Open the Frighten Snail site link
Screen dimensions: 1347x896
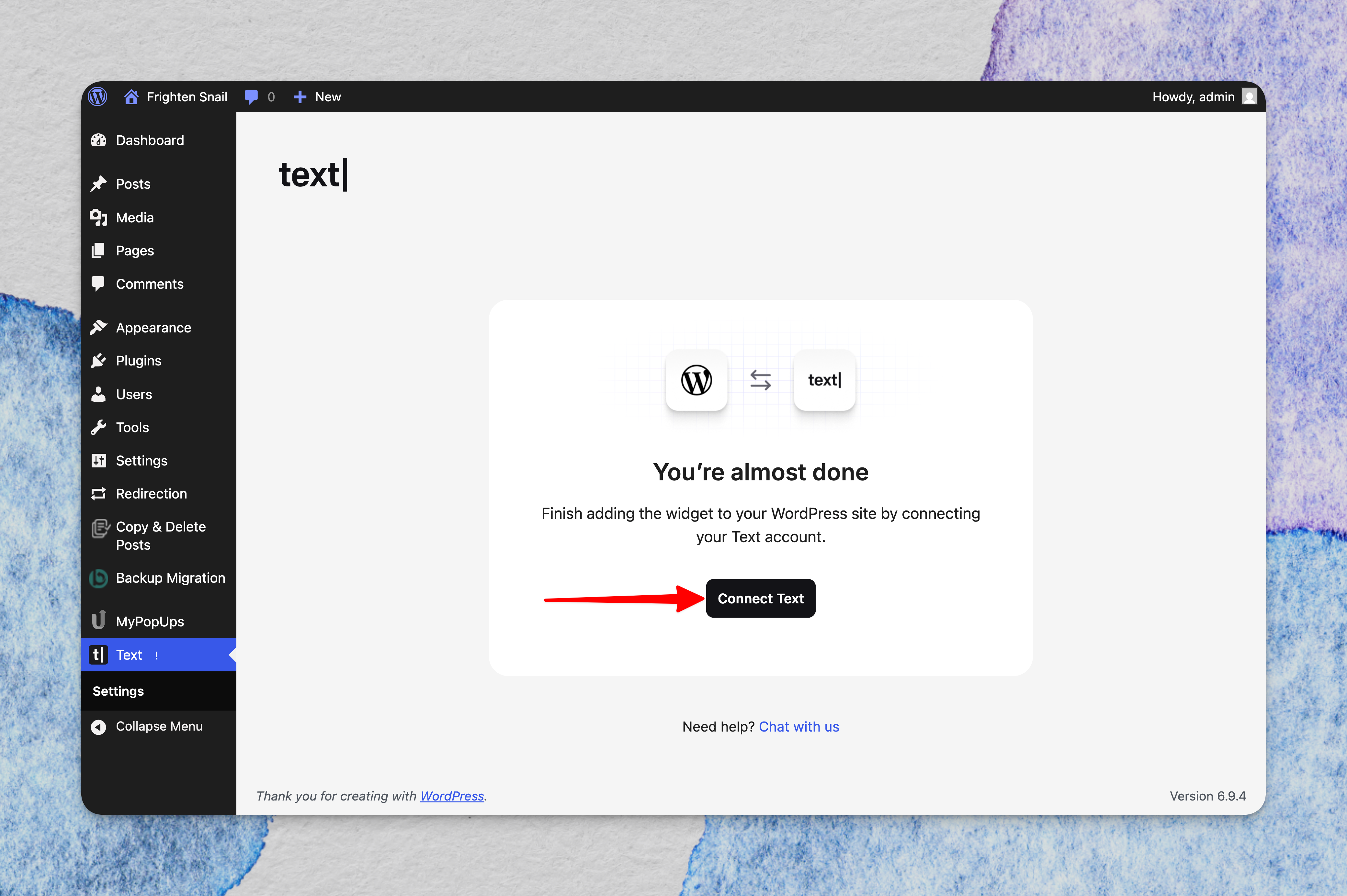pos(187,96)
